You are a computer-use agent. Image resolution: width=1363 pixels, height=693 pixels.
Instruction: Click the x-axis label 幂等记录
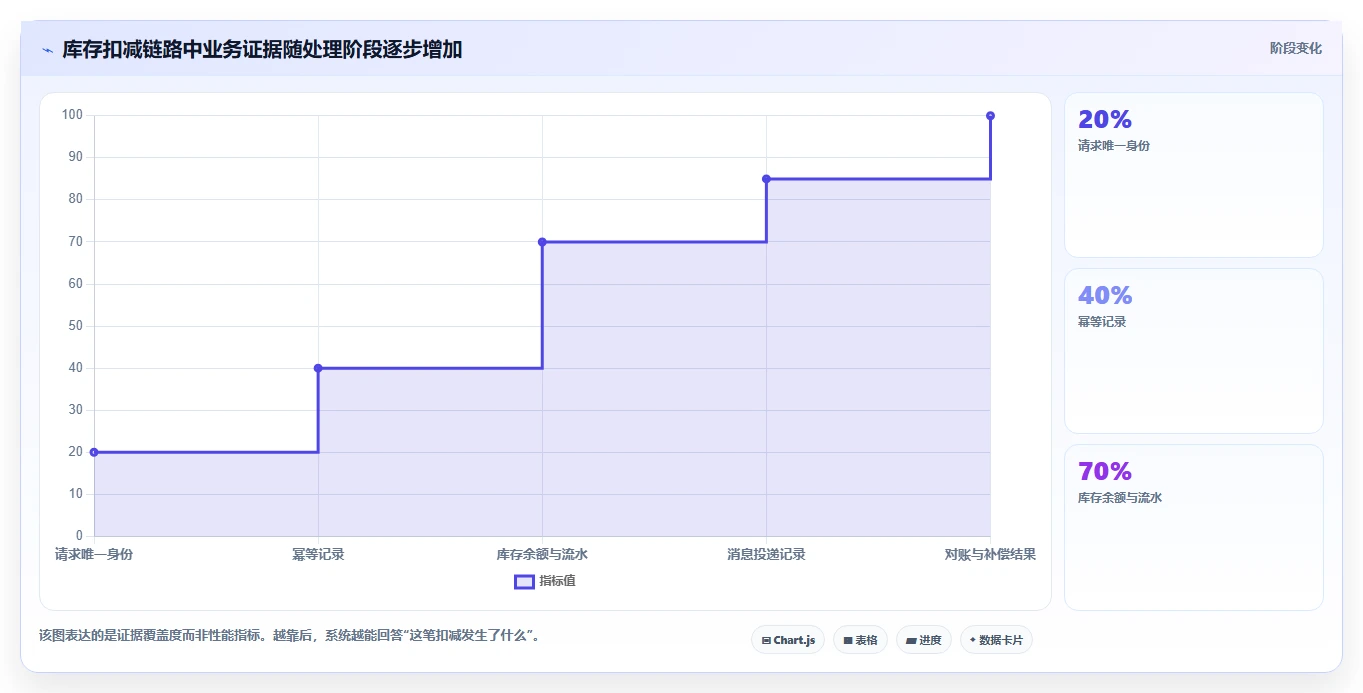click(x=318, y=554)
